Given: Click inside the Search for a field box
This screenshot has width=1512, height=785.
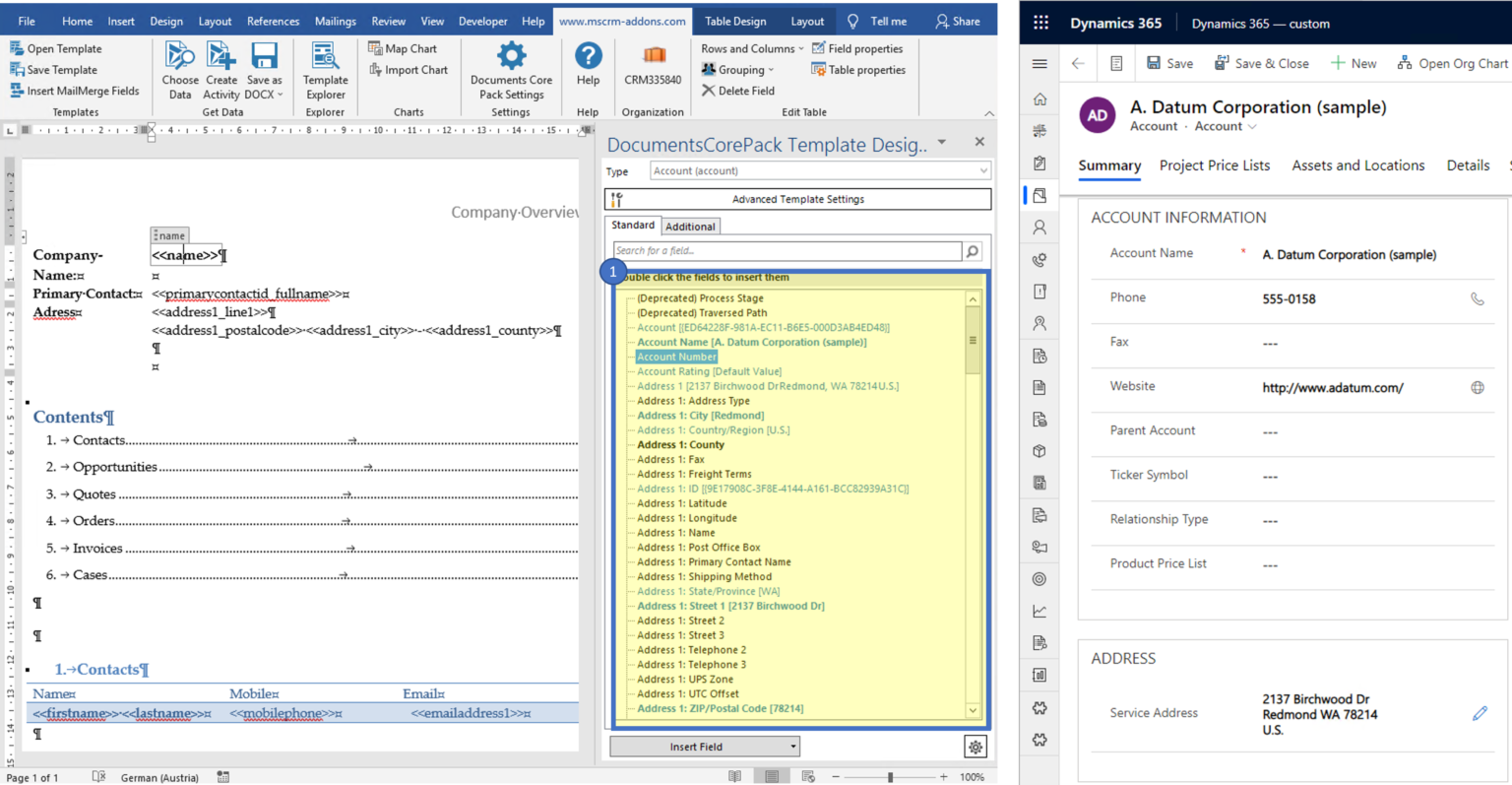Looking at the screenshot, I should [787, 251].
